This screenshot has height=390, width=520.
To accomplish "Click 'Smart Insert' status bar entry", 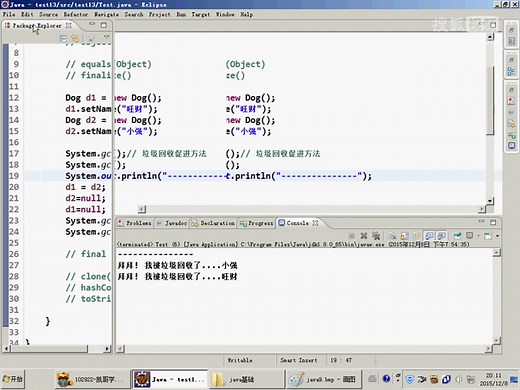I will click(299, 360).
